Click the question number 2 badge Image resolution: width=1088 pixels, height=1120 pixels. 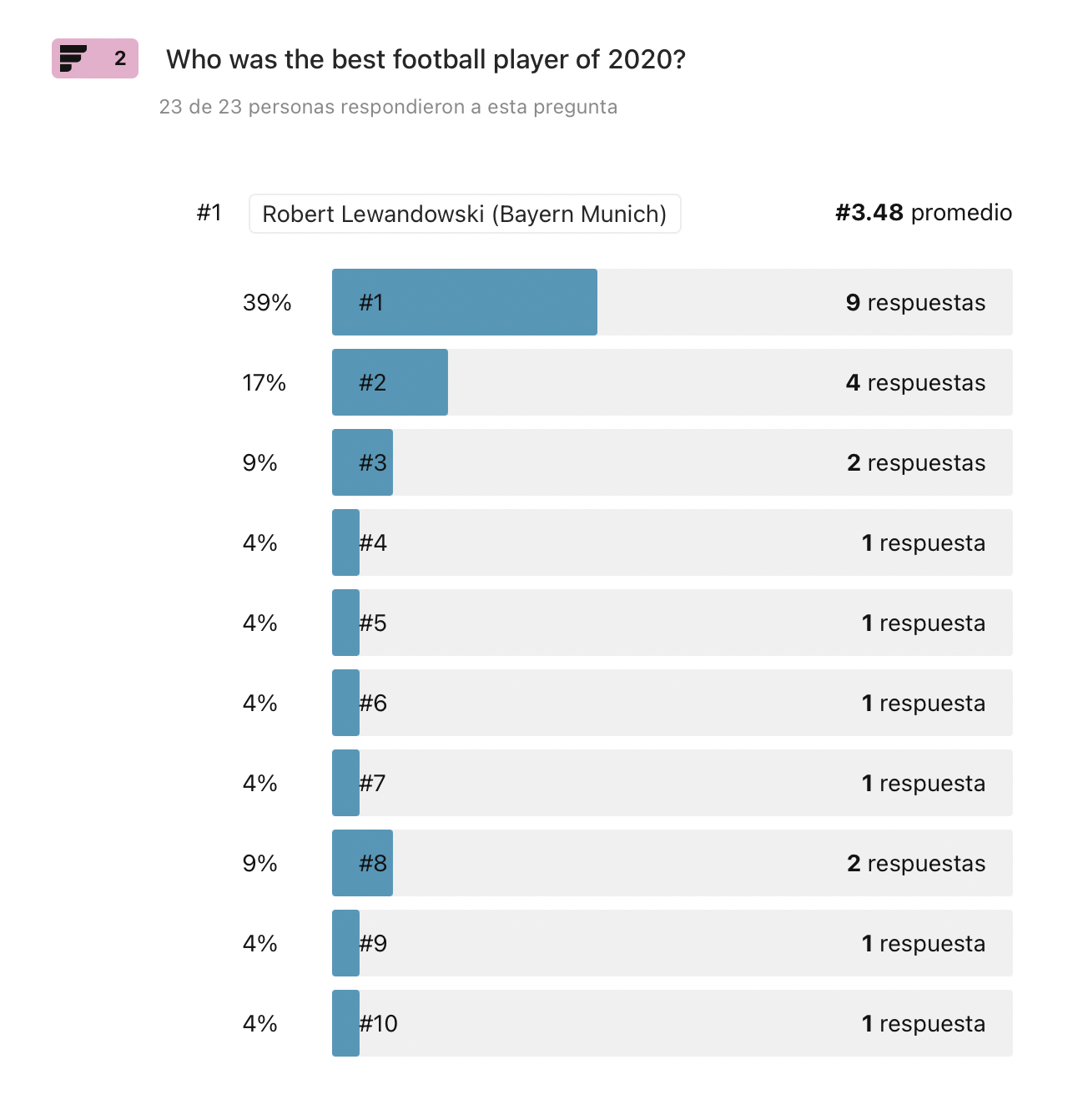(120, 58)
